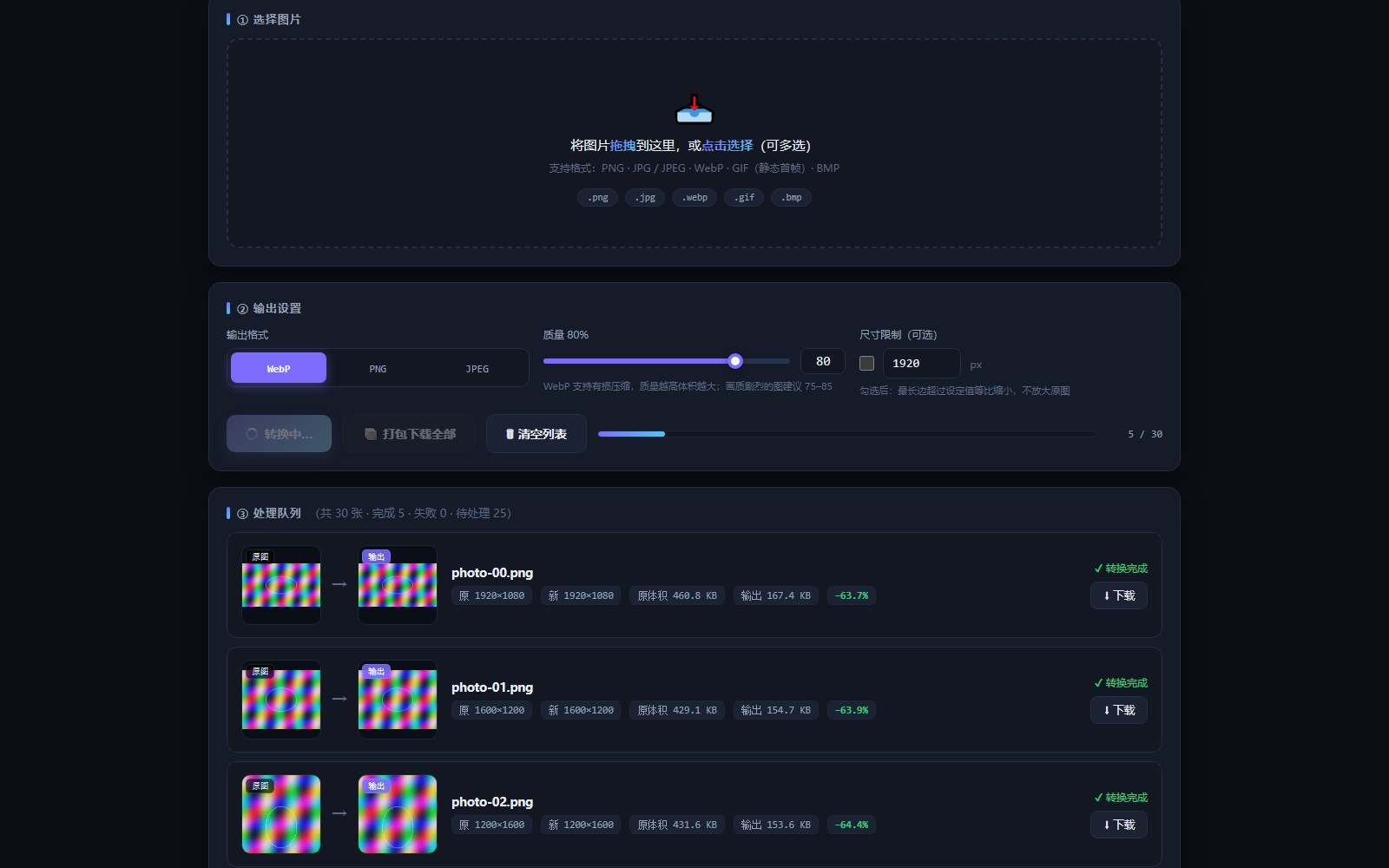Click the .webp format chip
This screenshot has width=1389, height=868.
coord(694,197)
